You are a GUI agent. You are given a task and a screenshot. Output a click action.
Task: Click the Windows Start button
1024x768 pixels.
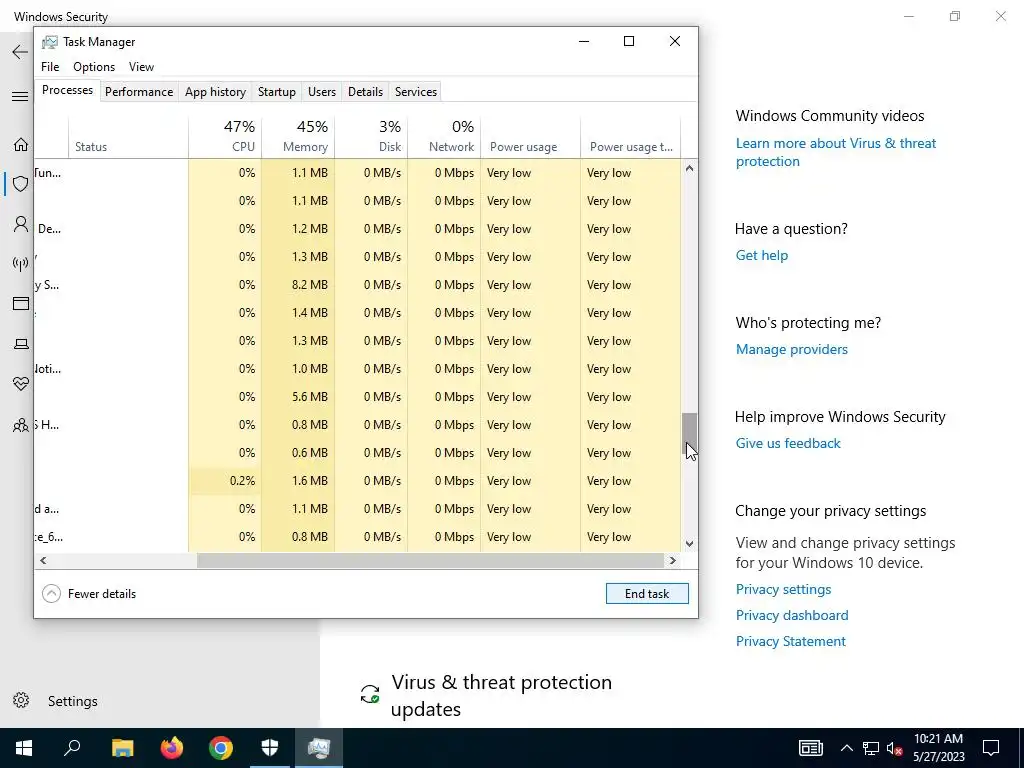pyautogui.click(x=24, y=748)
